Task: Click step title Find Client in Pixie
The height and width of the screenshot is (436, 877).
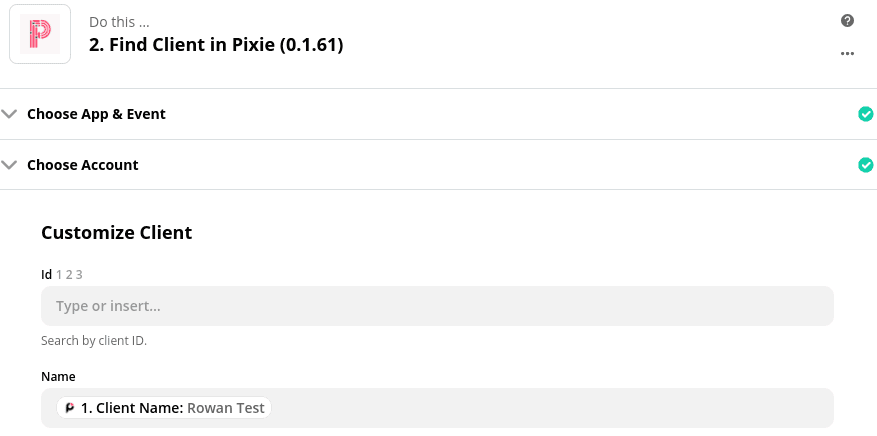Action: [216, 45]
